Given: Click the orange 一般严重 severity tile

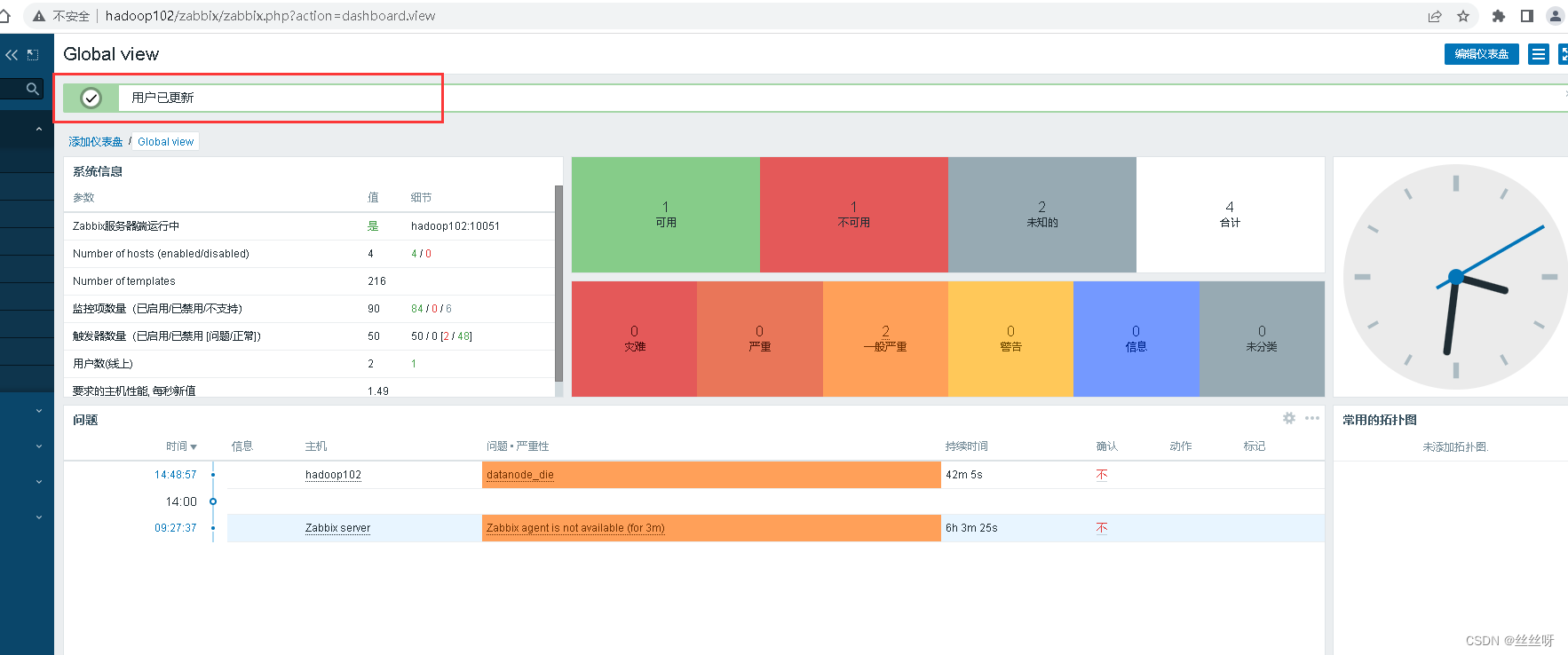Looking at the screenshot, I should pos(885,339).
